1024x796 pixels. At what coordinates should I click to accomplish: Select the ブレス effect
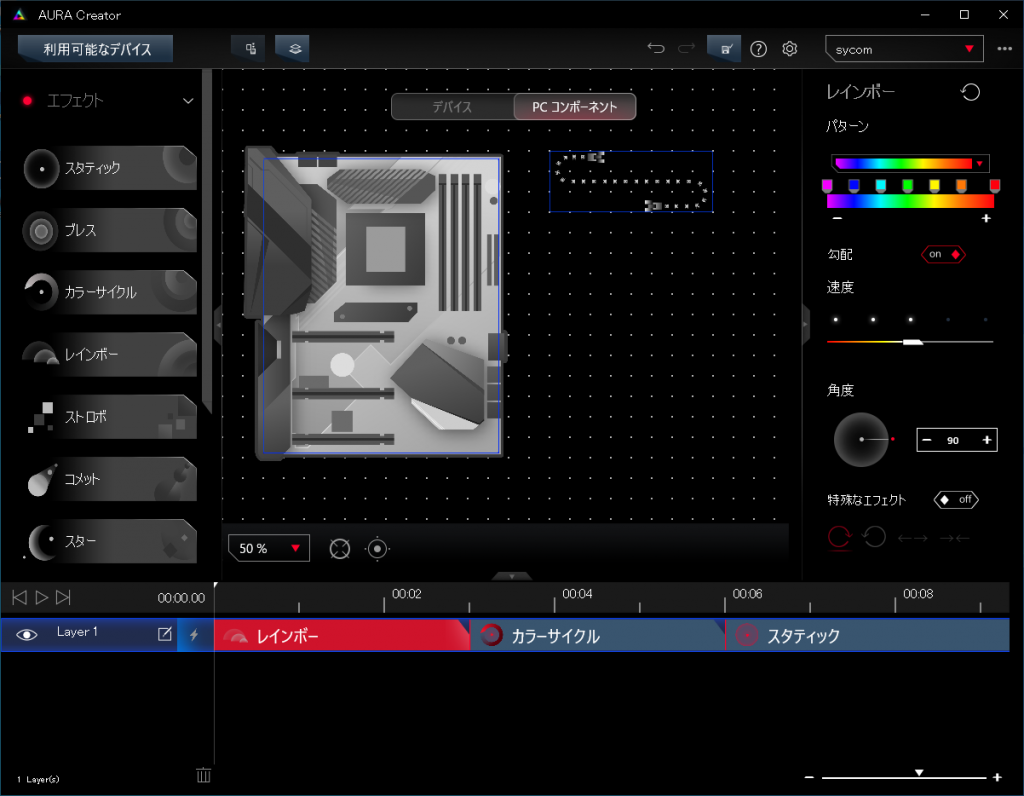tap(110, 230)
